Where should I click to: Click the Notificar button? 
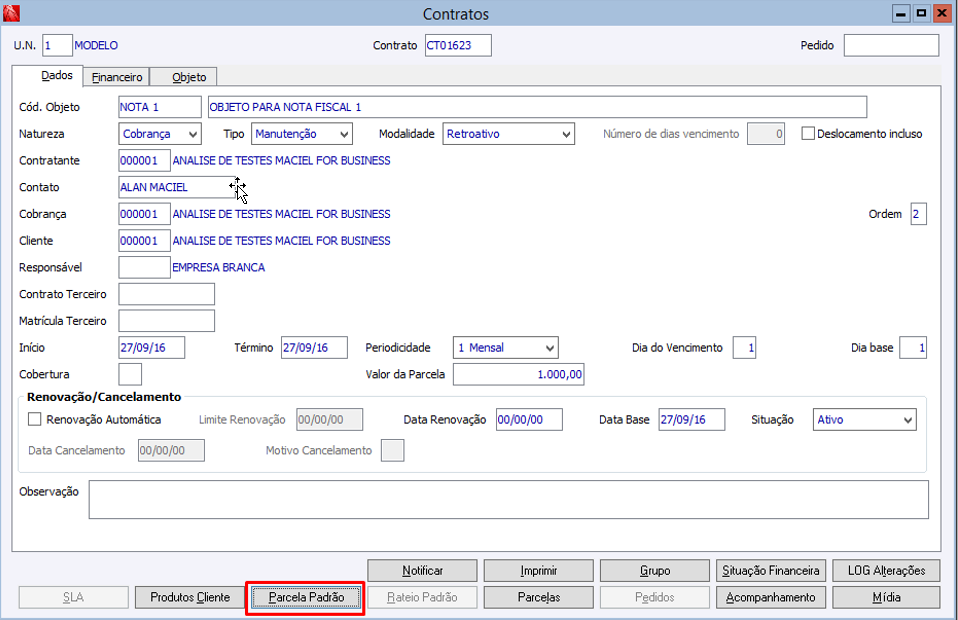coord(422,571)
